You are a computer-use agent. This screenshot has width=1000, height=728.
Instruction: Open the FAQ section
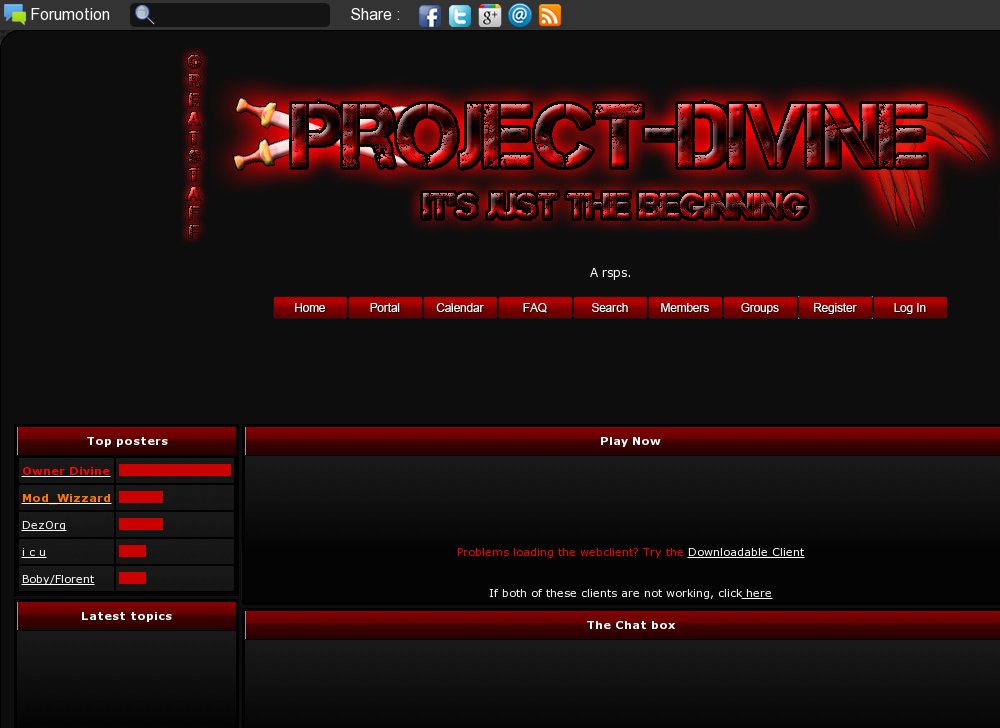(534, 307)
